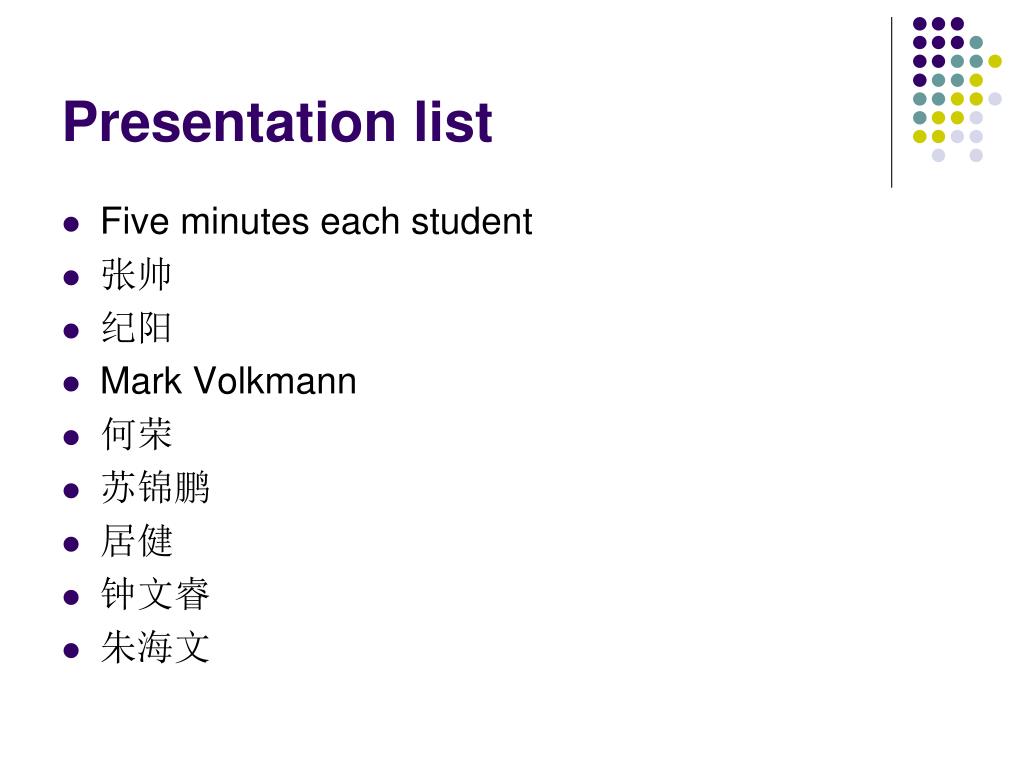This screenshot has width=1024, height=768.
Task: Click the name 张帅
Action: click(x=136, y=274)
